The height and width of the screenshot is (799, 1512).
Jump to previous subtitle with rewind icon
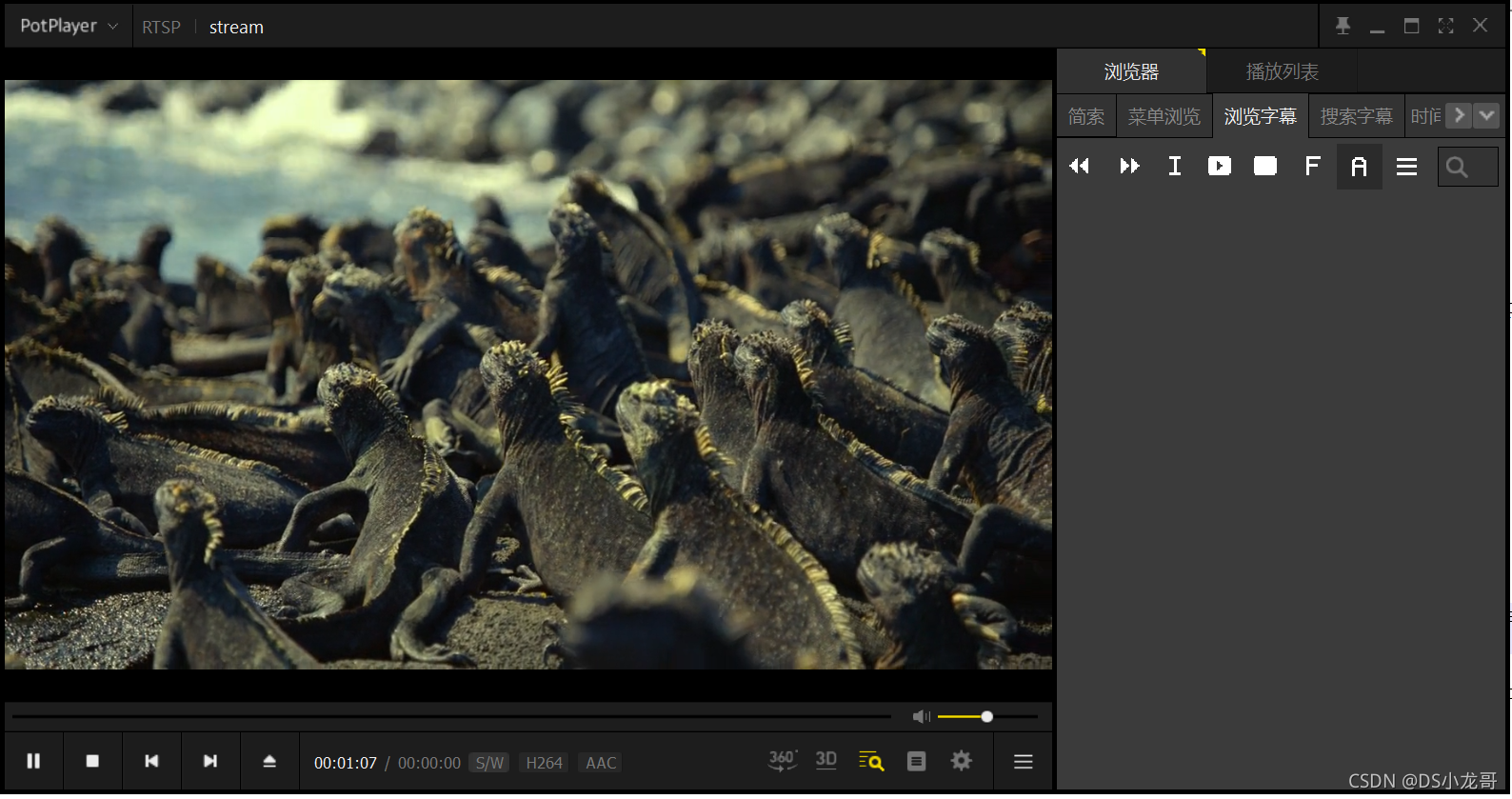1080,167
